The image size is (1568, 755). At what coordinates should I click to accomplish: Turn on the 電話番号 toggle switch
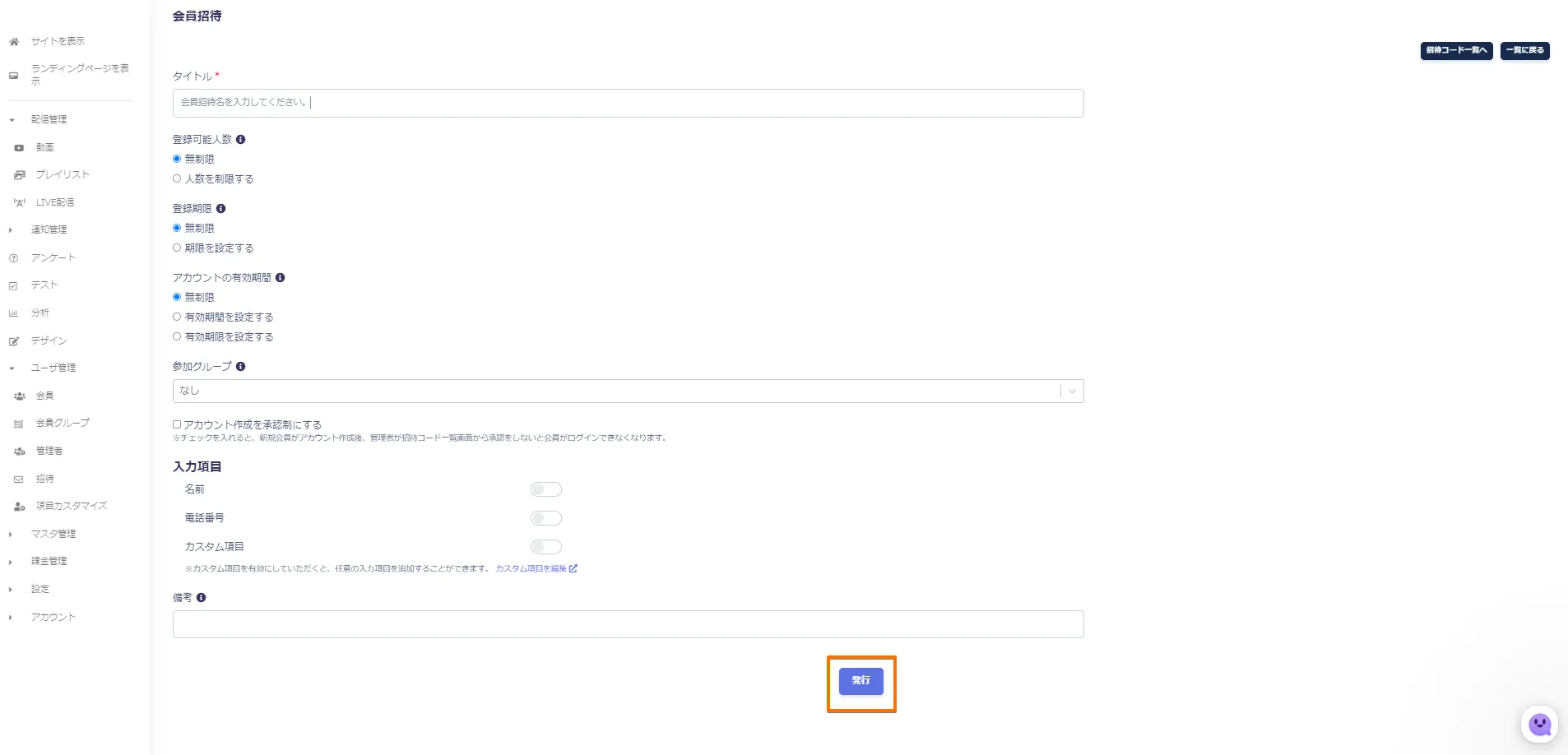[x=546, y=518]
